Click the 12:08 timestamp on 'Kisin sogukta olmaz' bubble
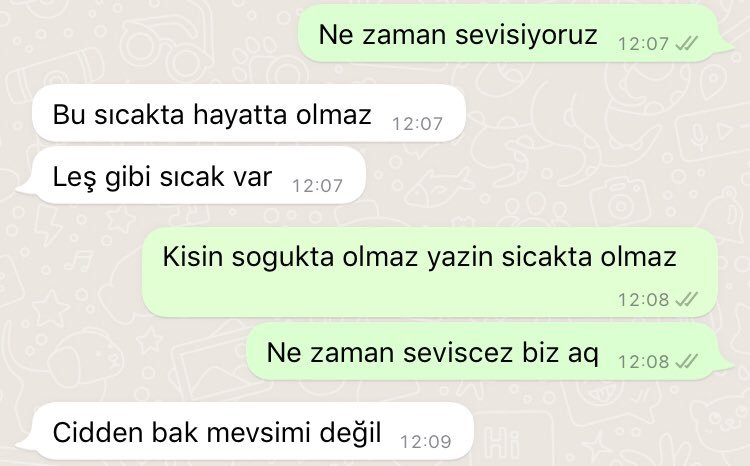This screenshot has height=466, width=750. (x=643, y=300)
